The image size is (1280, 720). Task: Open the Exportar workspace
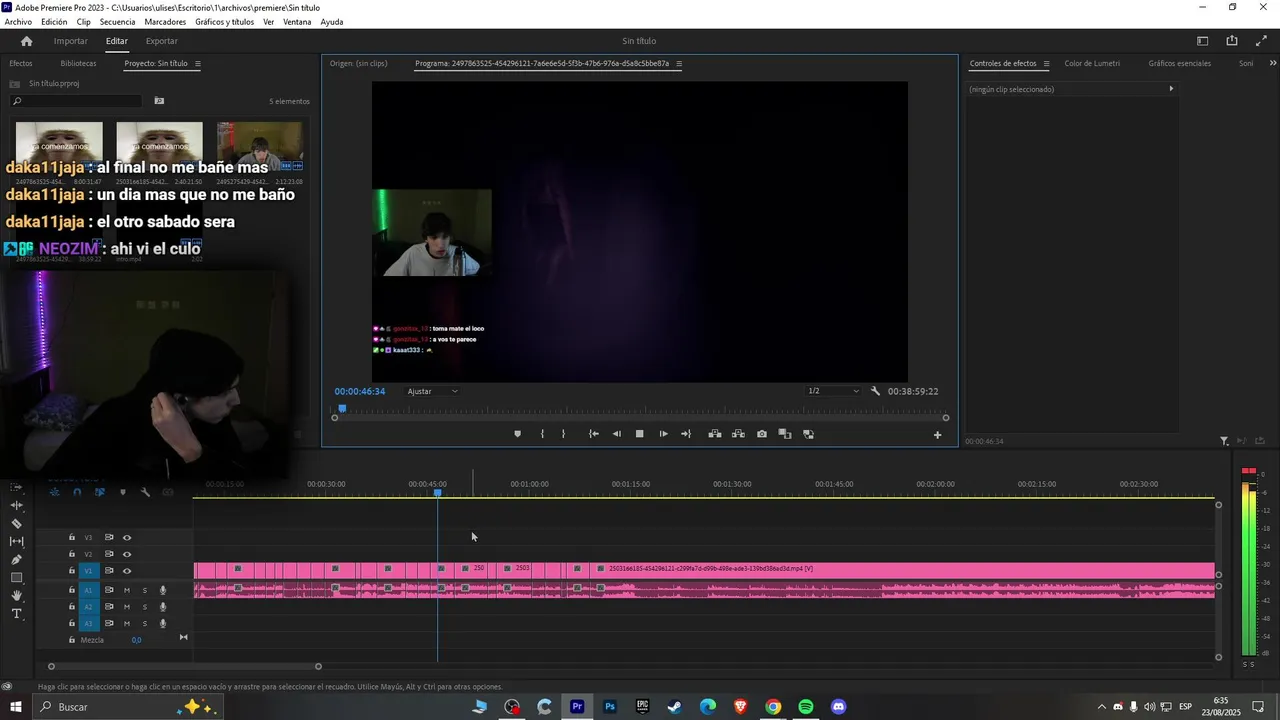click(x=161, y=41)
